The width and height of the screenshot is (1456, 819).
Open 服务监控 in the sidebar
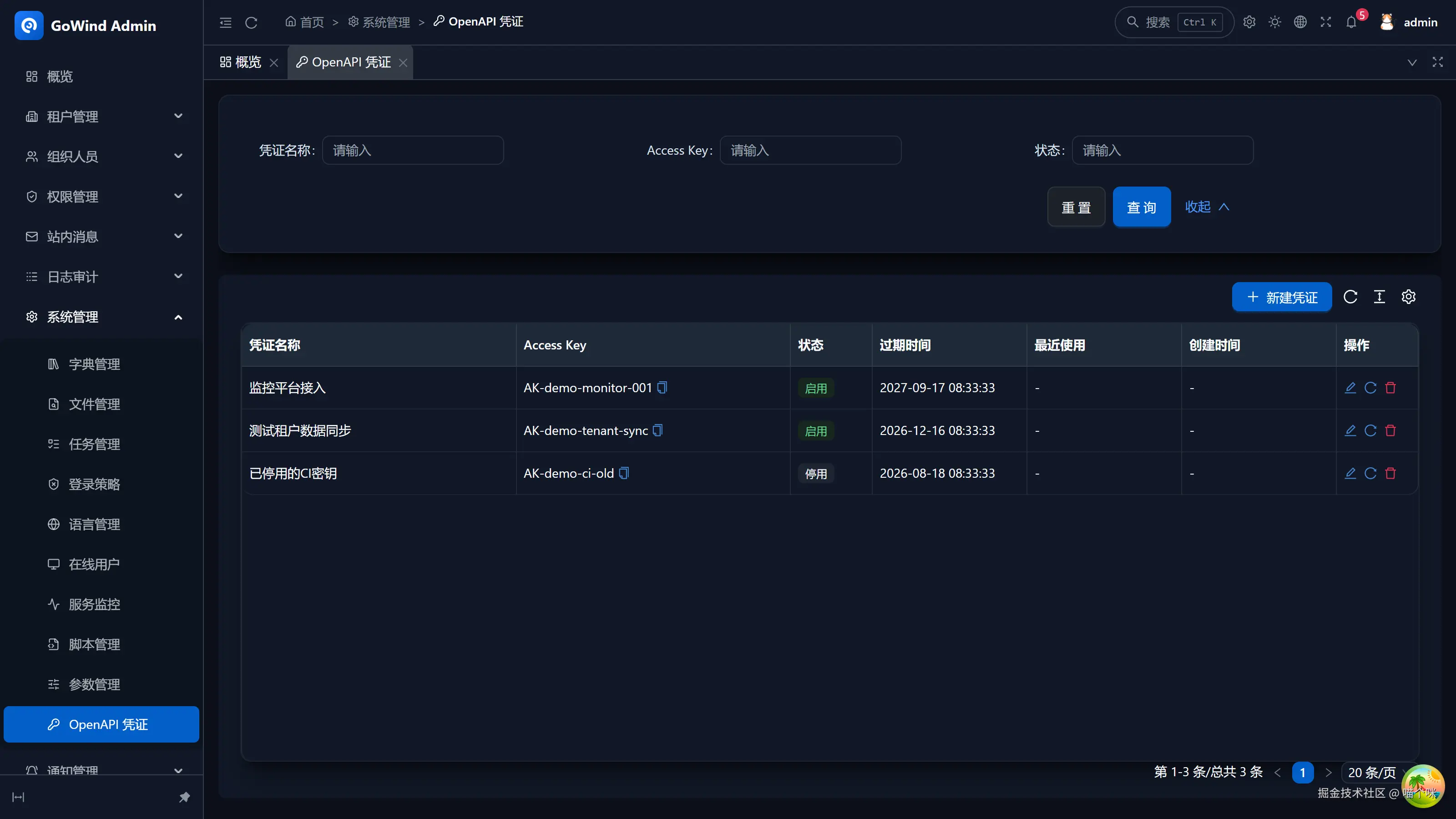tap(102, 604)
